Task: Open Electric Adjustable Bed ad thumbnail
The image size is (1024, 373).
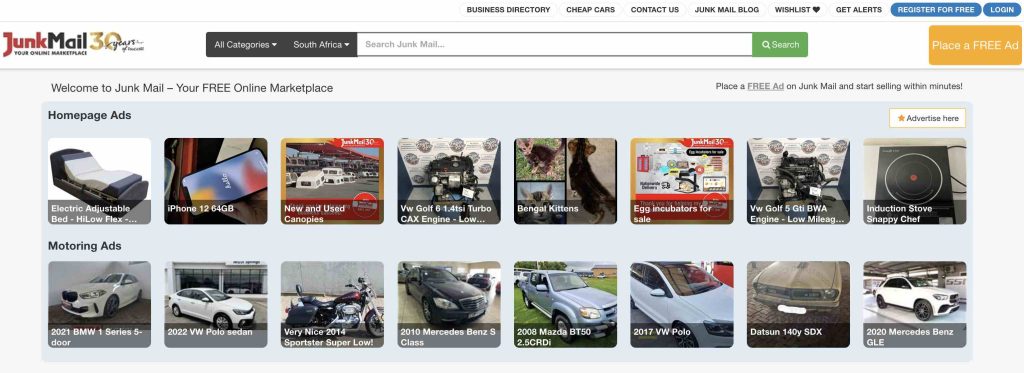Action: click(99, 181)
